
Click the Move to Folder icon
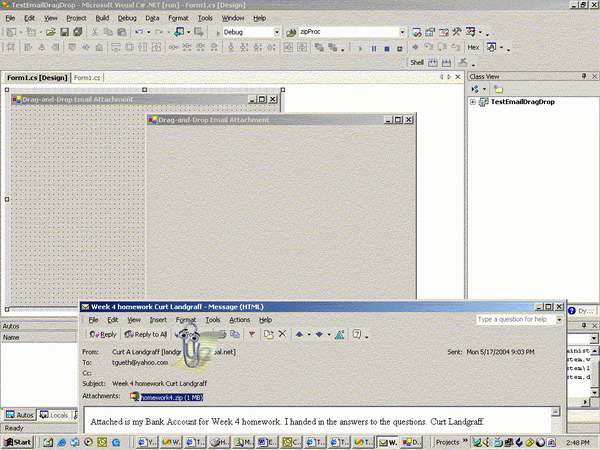coord(269,334)
